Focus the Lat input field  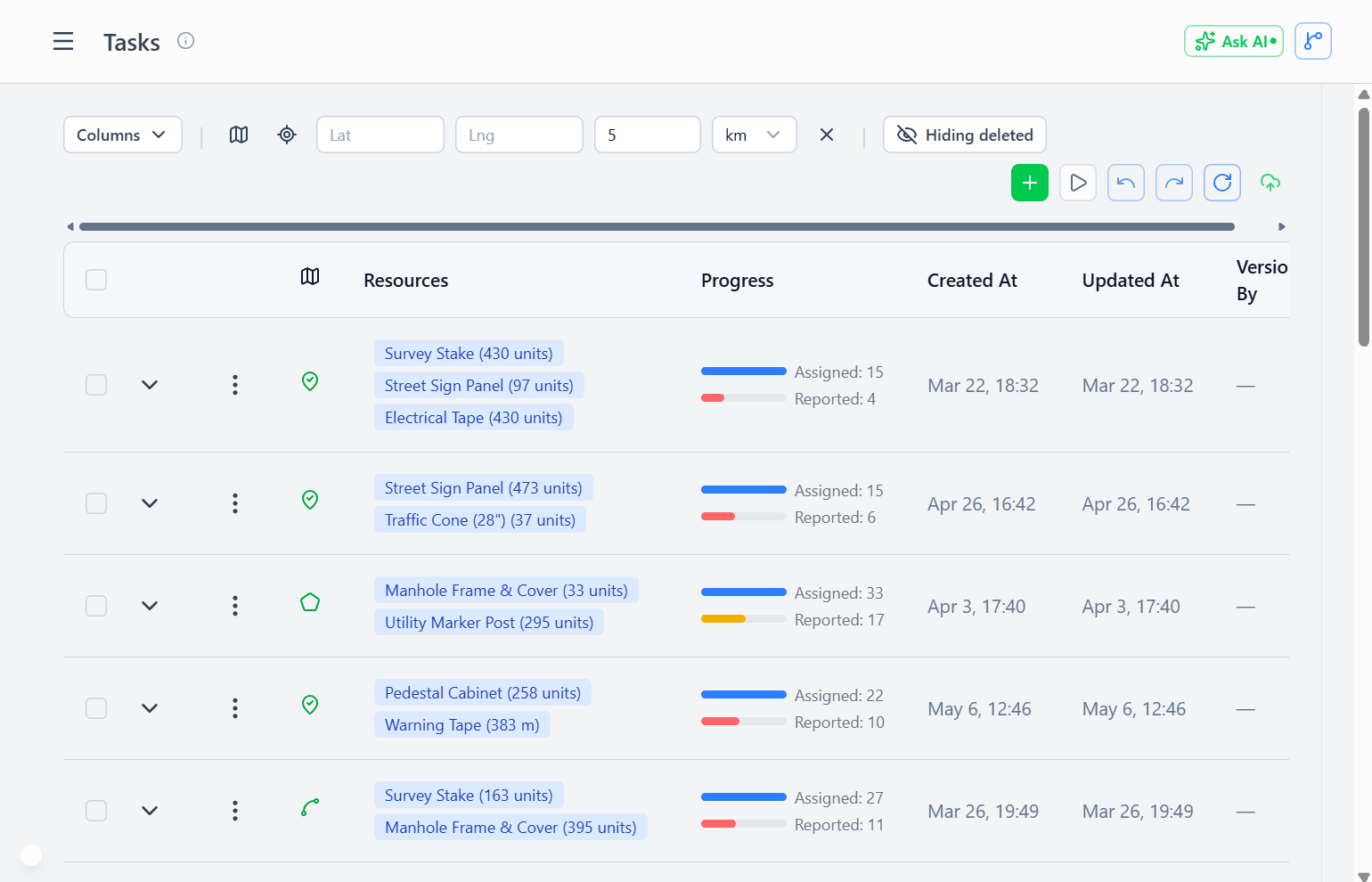[x=380, y=135]
